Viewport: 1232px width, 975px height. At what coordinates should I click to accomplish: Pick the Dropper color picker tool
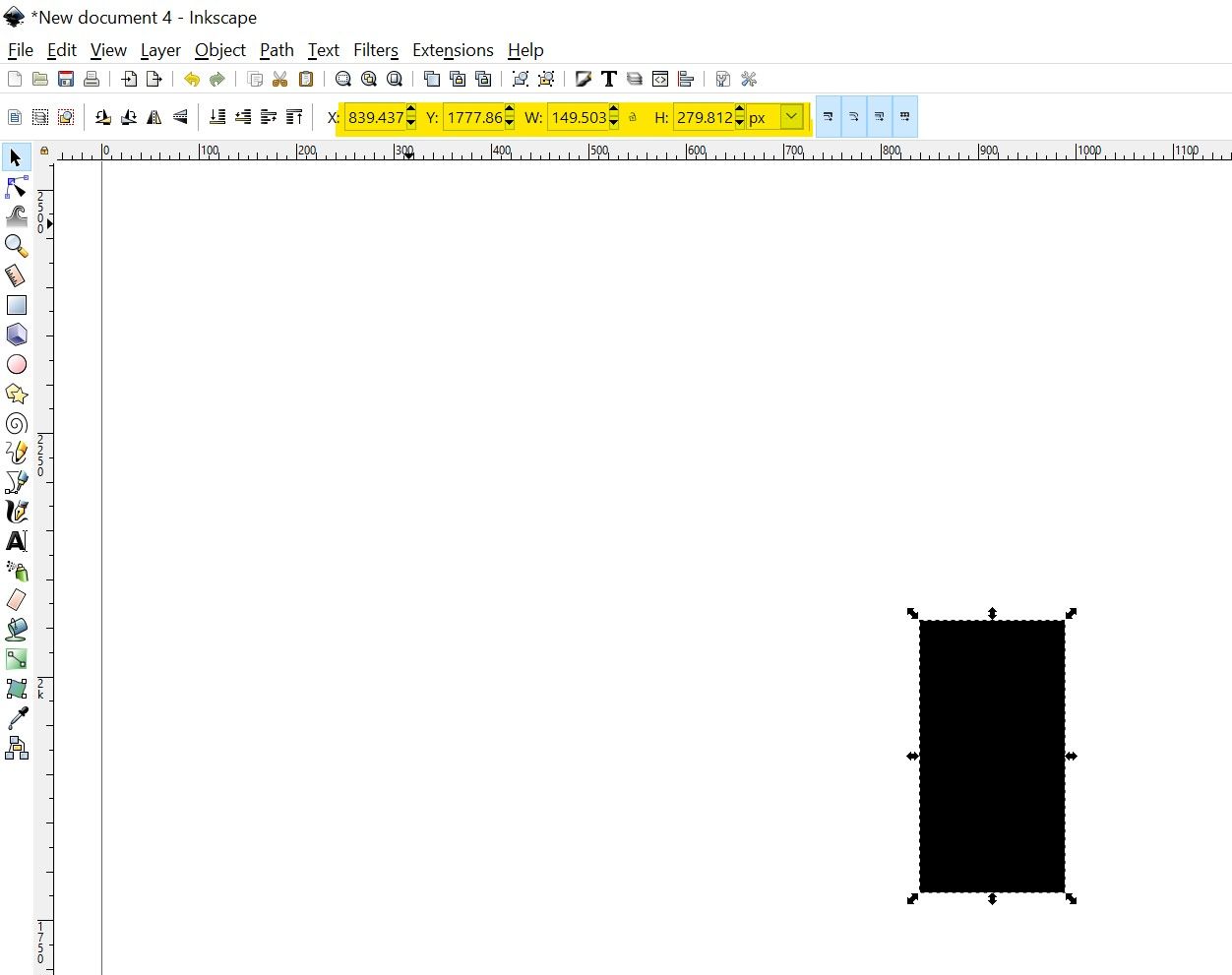pyautogui.click(x=16, y=718)
